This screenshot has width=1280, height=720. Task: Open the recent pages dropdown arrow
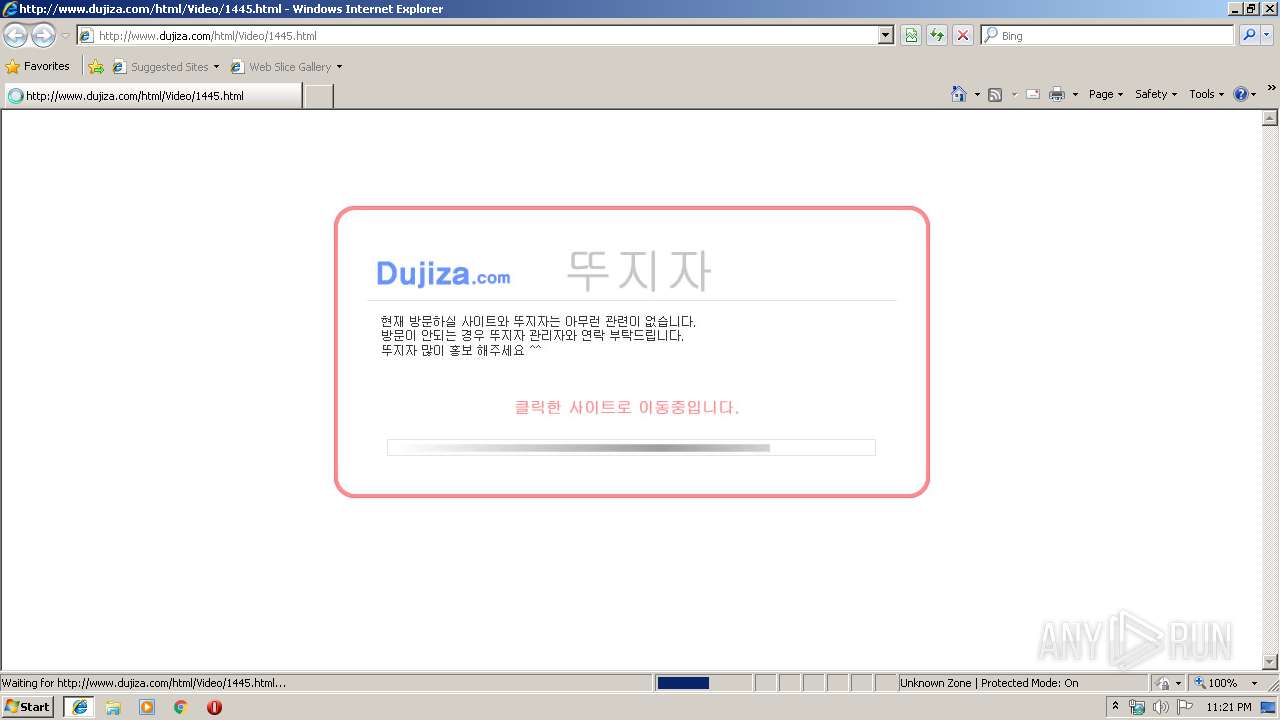65,36
